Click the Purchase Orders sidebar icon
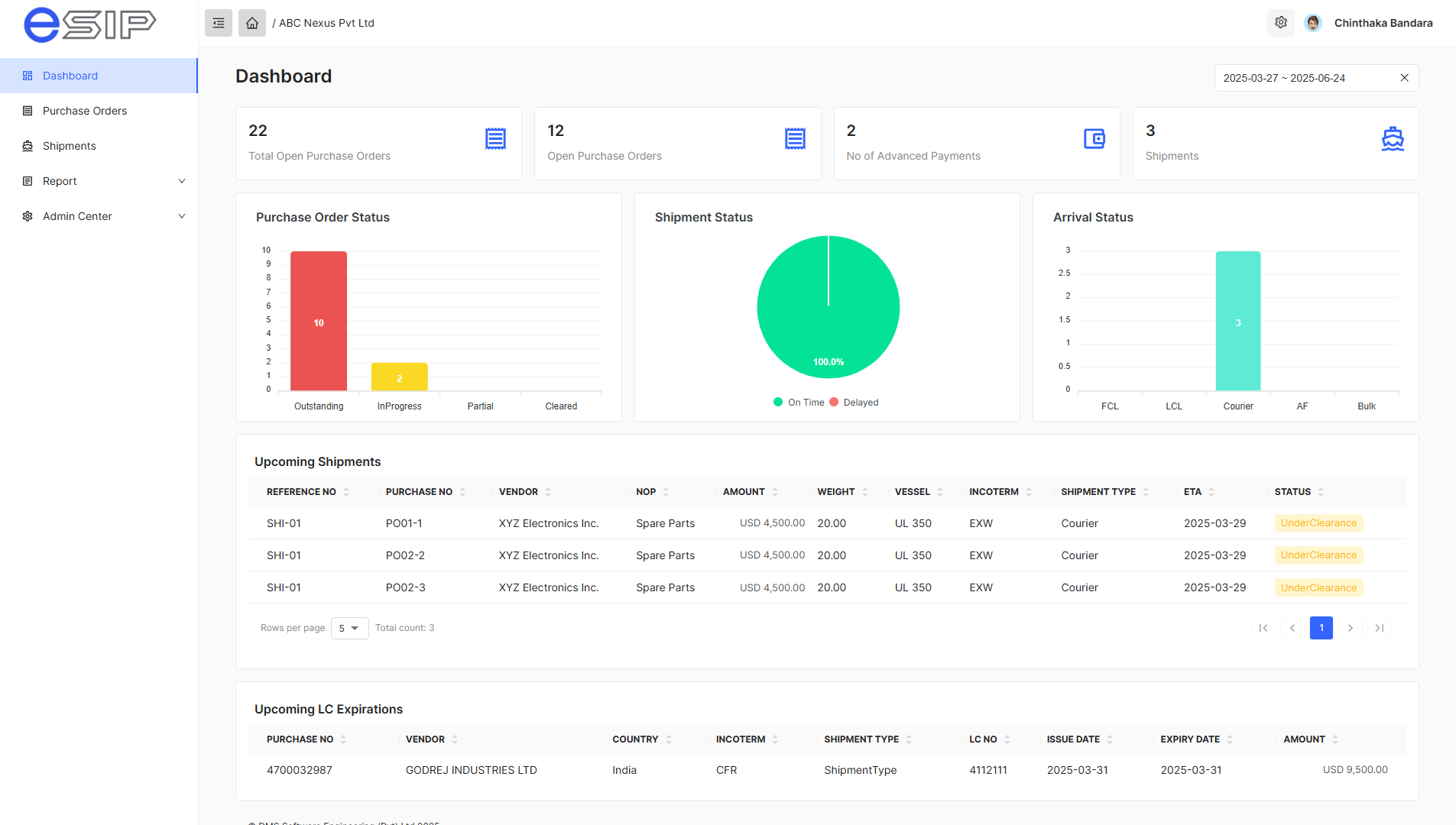The width and height of the screenshot is (1456, 825). click(x=28, y=111)
